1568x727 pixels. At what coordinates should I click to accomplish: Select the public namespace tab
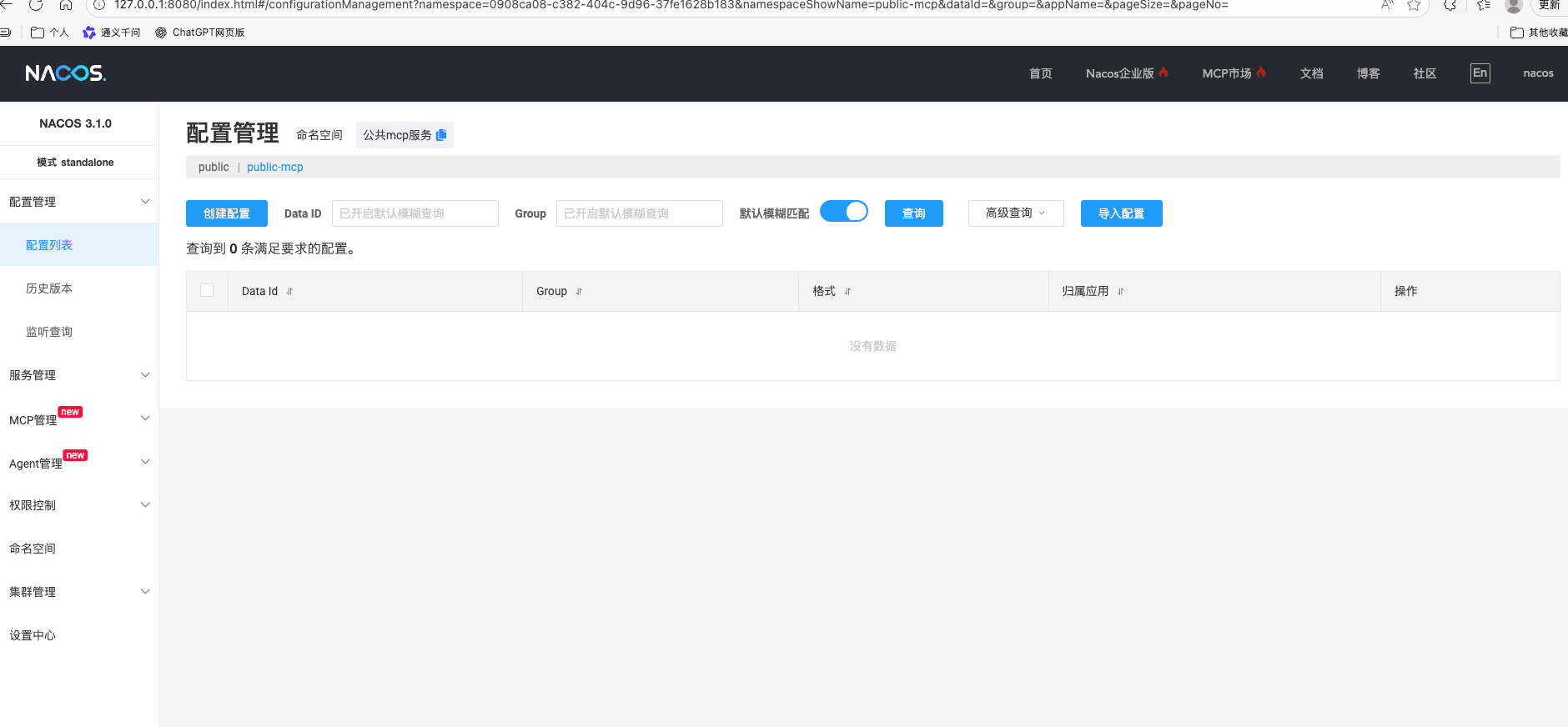pyautogui.click(x=214, y=167)
